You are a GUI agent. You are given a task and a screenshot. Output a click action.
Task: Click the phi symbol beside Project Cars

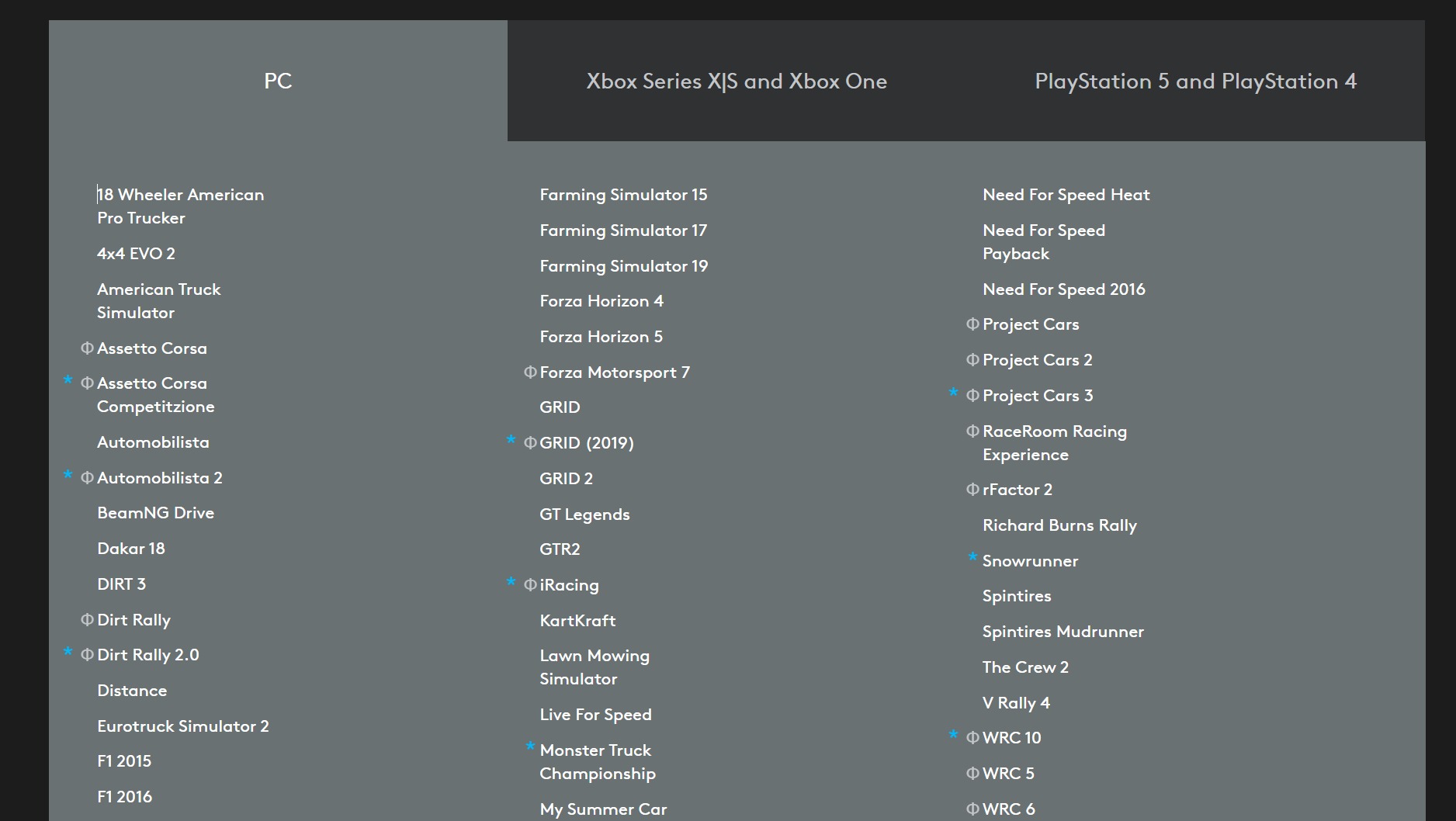(x=972, y=324)
